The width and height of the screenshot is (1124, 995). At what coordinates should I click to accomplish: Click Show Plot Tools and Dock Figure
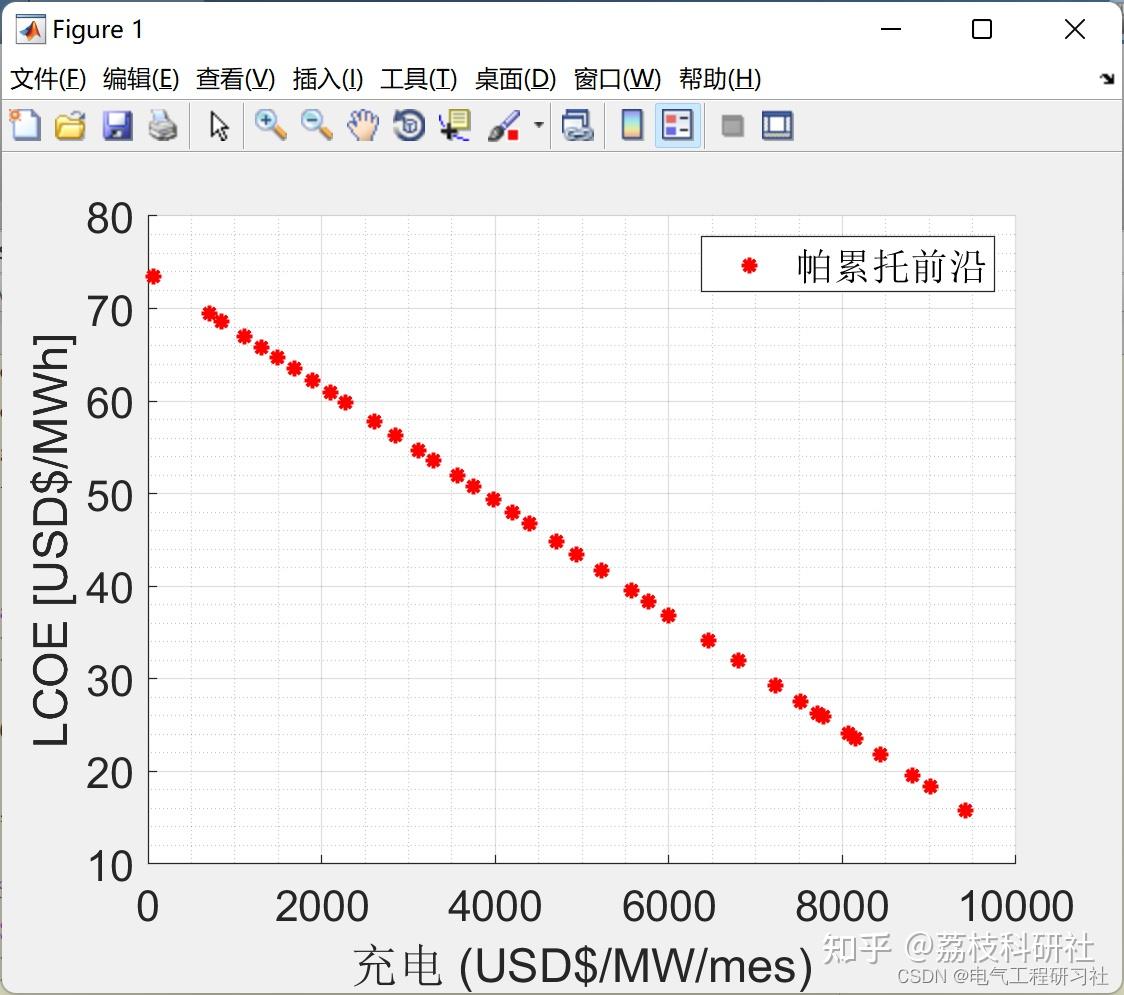[777, 125]
